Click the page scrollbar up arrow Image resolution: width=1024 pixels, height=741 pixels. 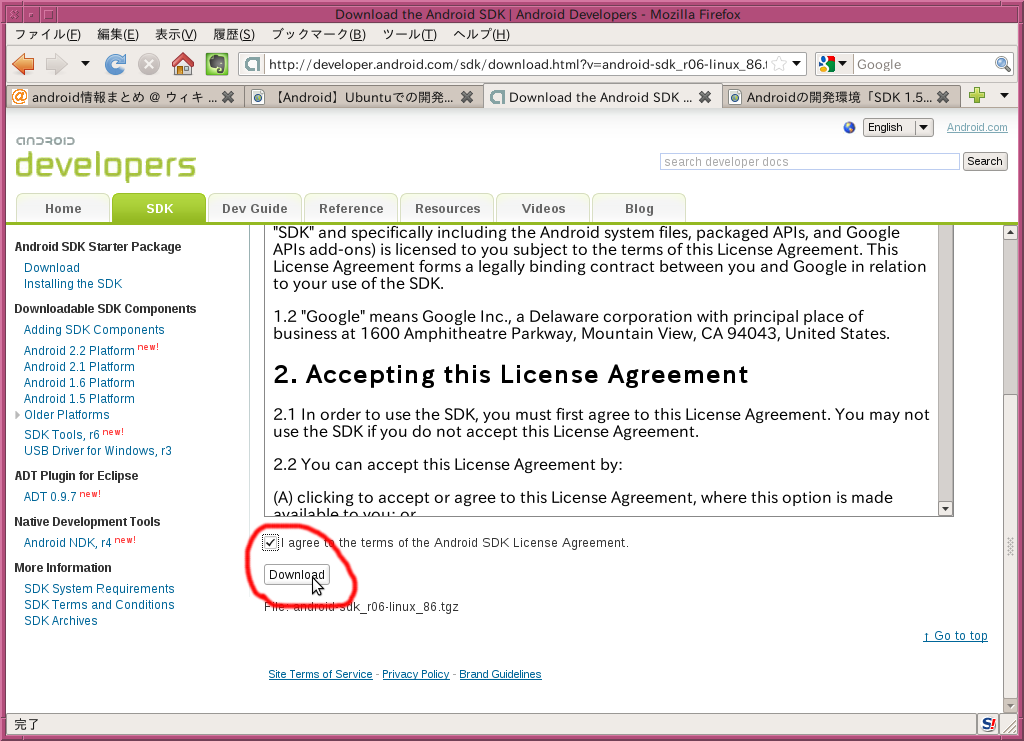1010,232
